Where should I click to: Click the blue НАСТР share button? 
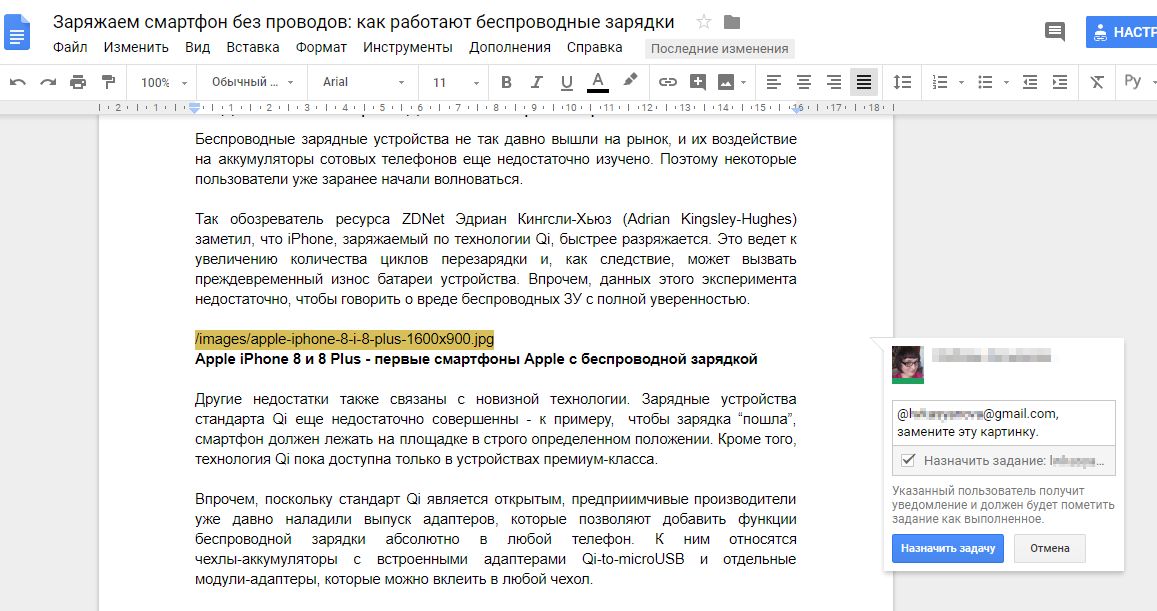(1122, 32)
